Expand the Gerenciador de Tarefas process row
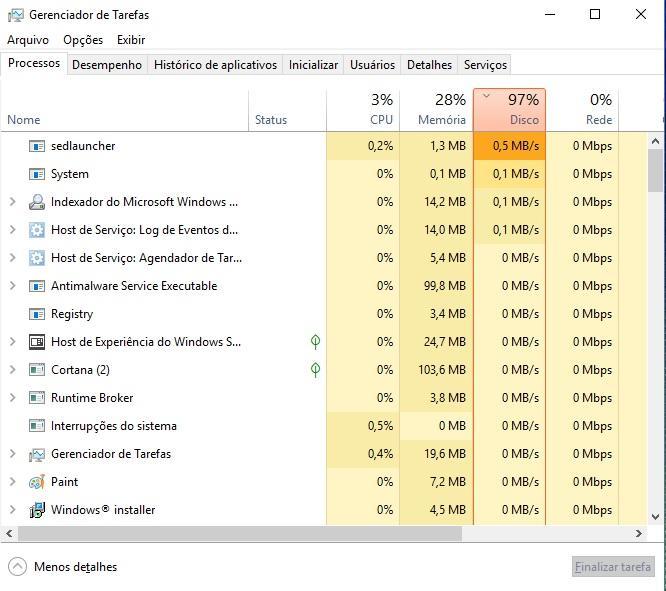 pyautogui.click(x=12, y=454)
